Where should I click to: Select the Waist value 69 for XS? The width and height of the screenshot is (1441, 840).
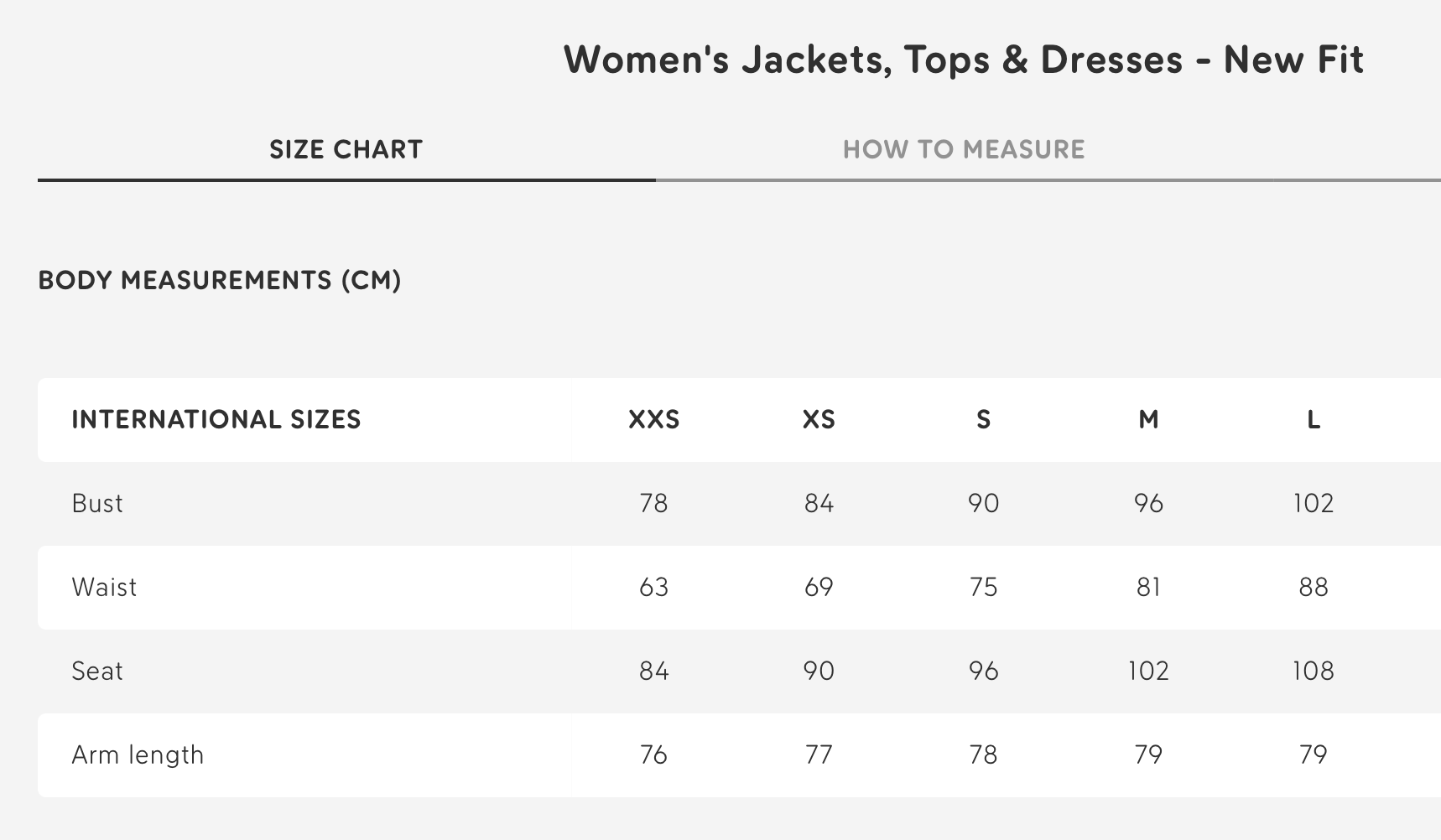pyautogui.click(x=819, y=587)
